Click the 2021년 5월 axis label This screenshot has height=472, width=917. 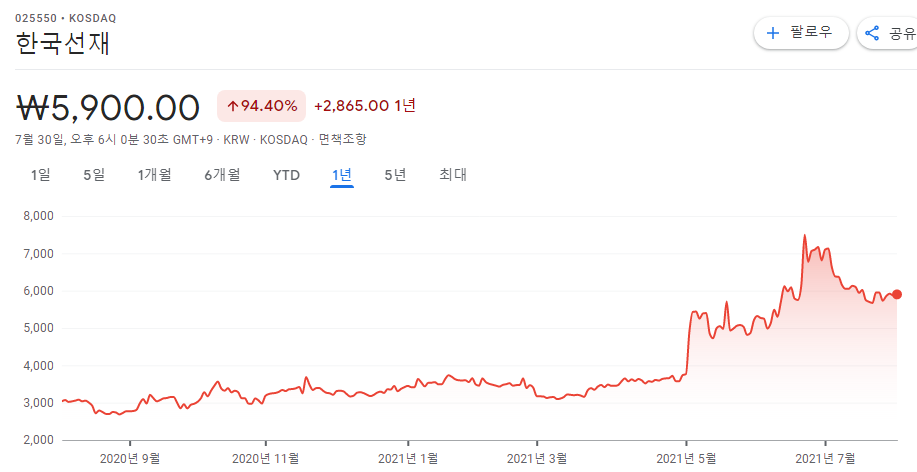687,459
